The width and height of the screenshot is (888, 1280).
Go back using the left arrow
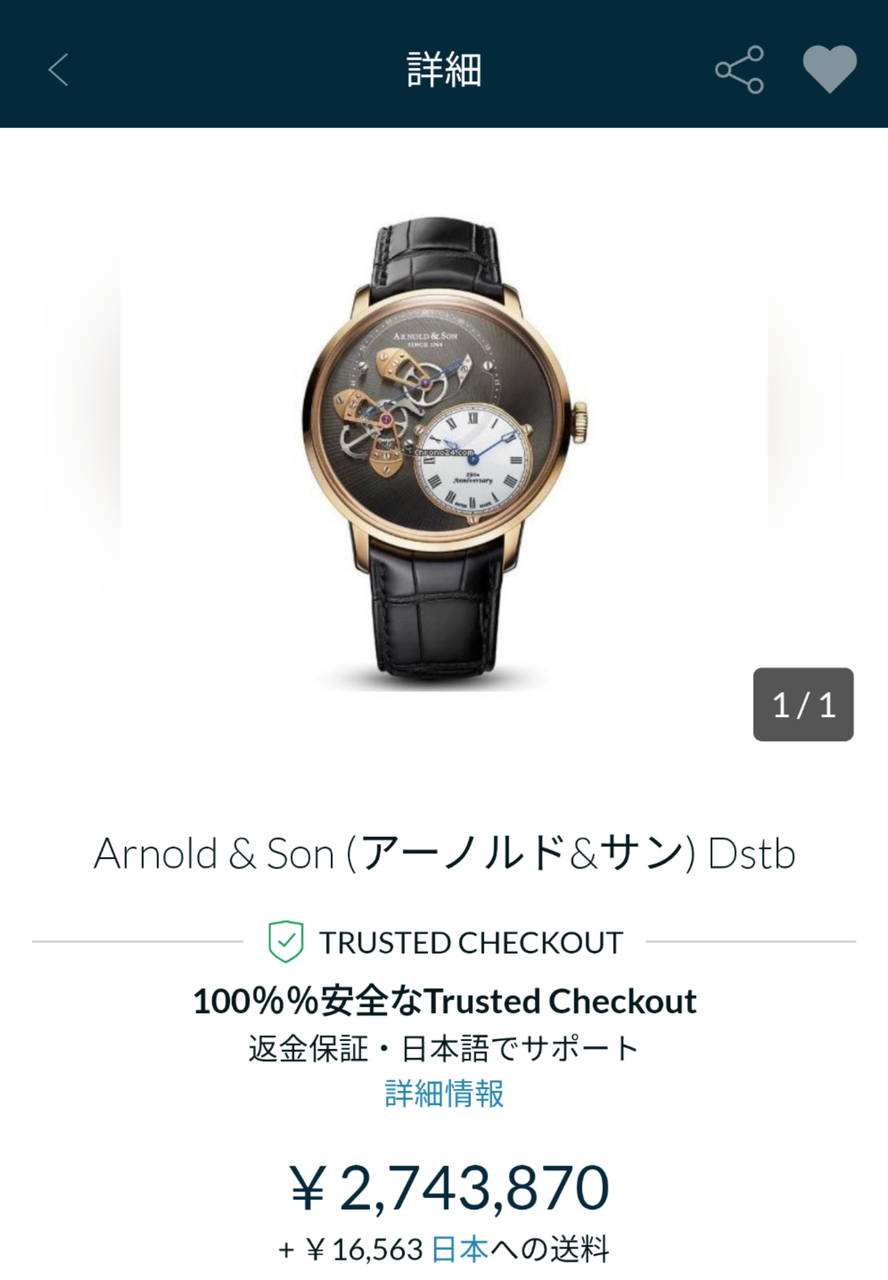[58, 70]
